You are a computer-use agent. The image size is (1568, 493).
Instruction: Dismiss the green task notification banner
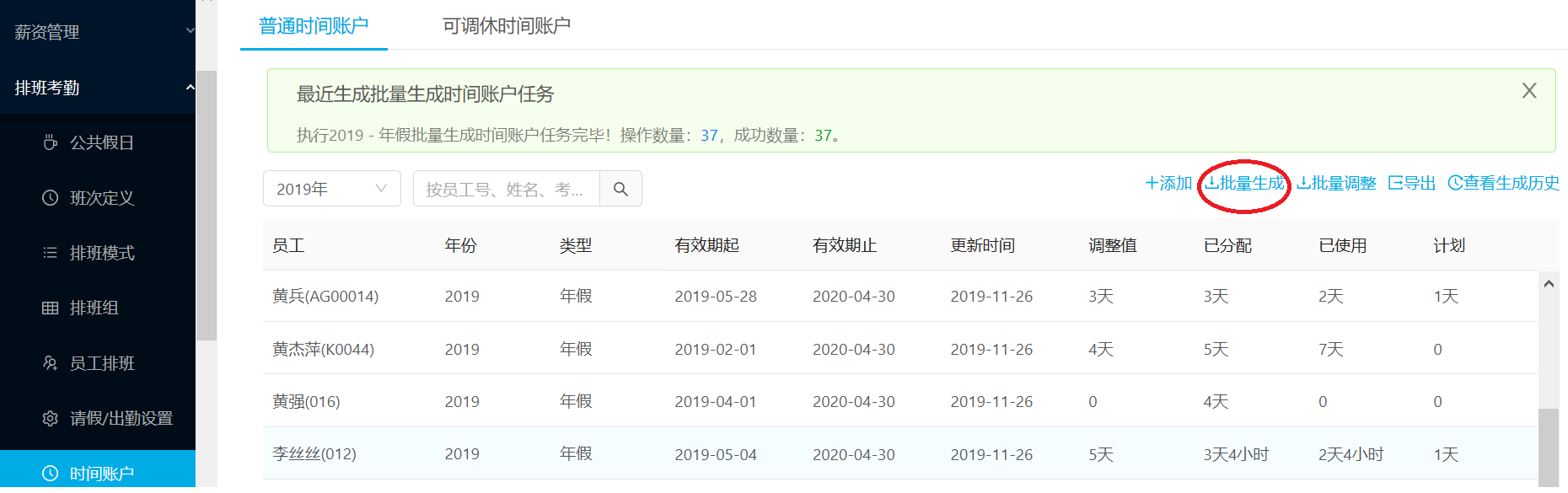1529,91
